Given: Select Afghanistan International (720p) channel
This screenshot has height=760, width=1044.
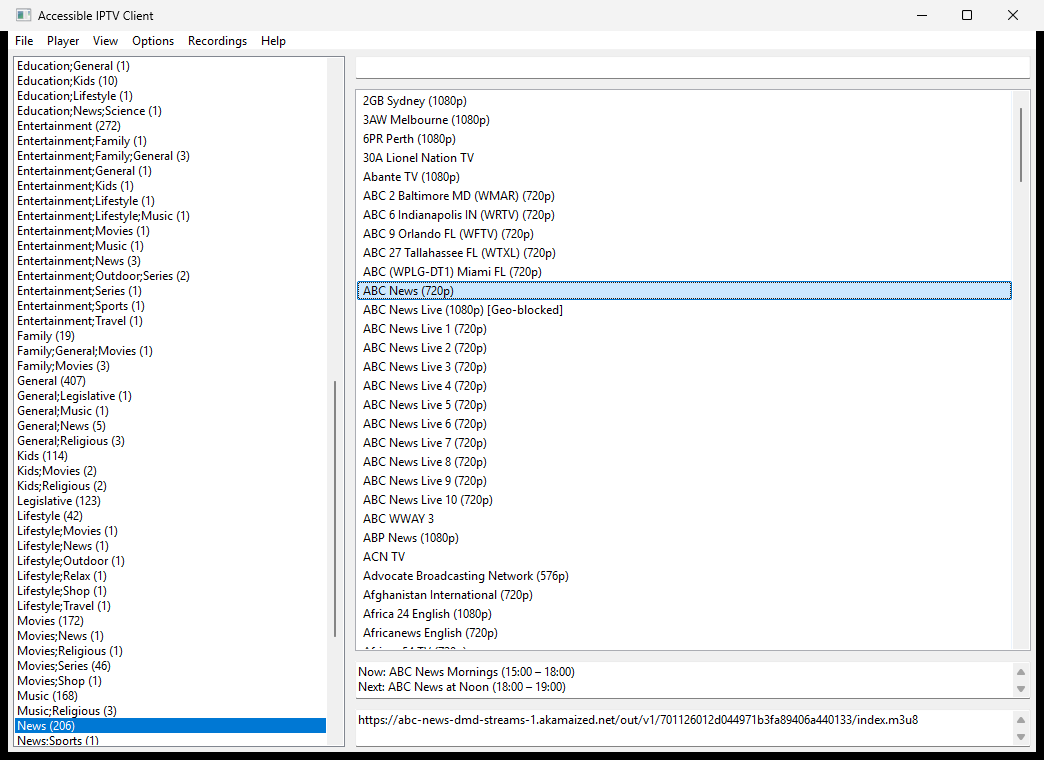Looking at the screenshot, I should [684, 594].
